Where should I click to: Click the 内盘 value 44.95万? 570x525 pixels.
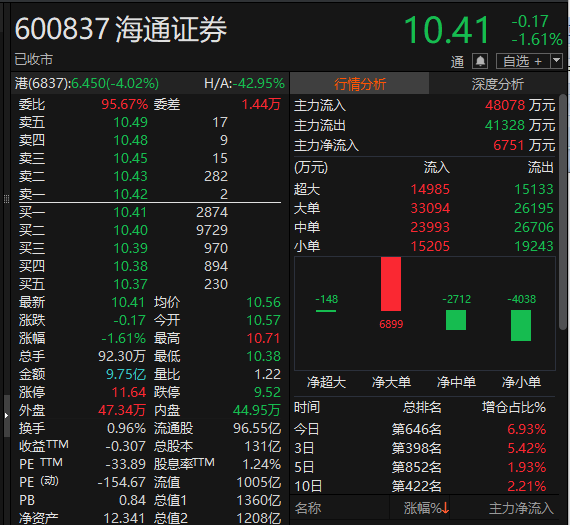tap(257, 410)
